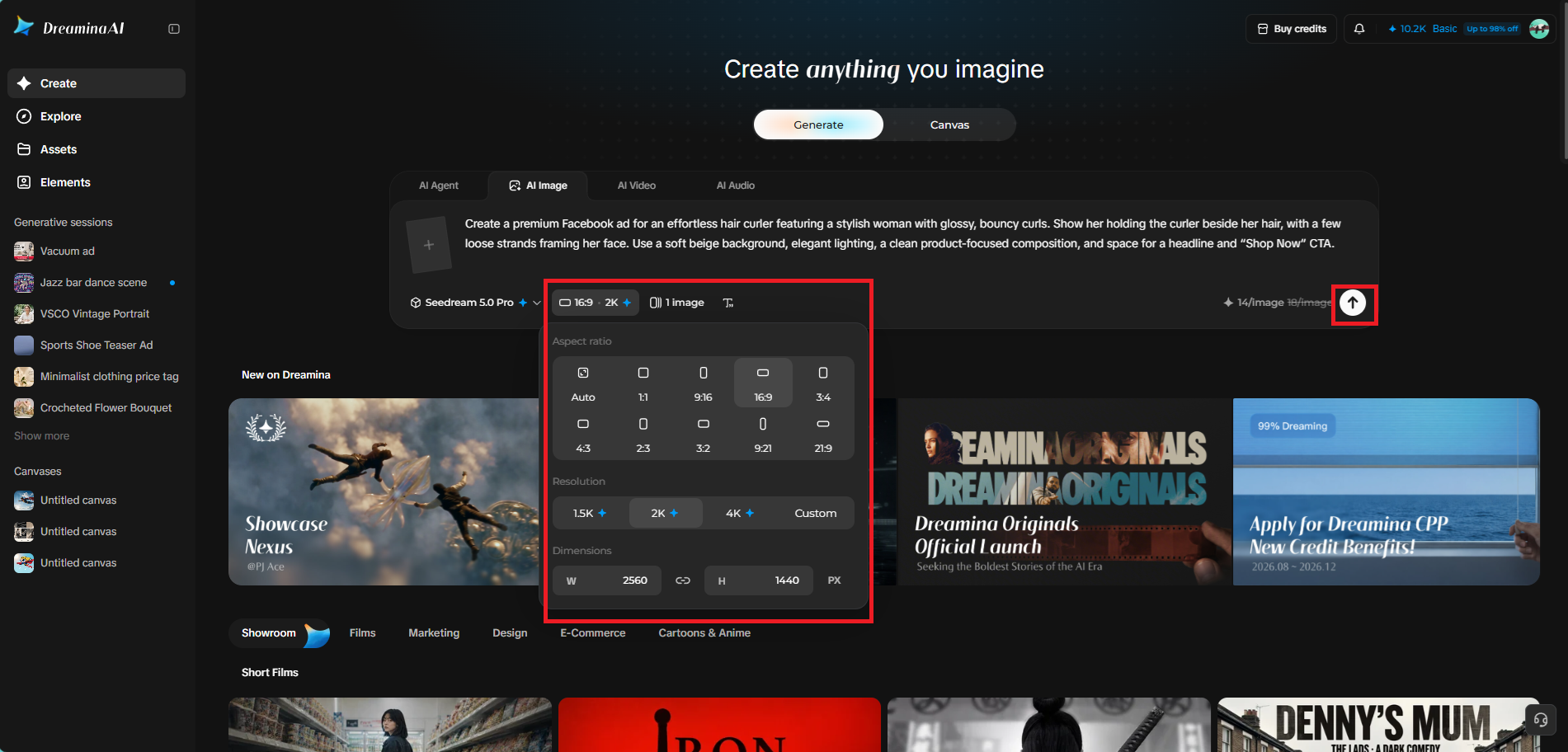Expand Show more generative sessions
This screenshot has width=1568, height=752.
click(x=42, y=436)
